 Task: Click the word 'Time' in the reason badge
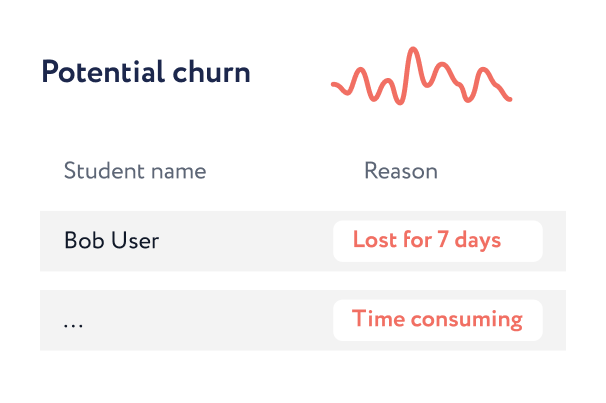point(375,320)
